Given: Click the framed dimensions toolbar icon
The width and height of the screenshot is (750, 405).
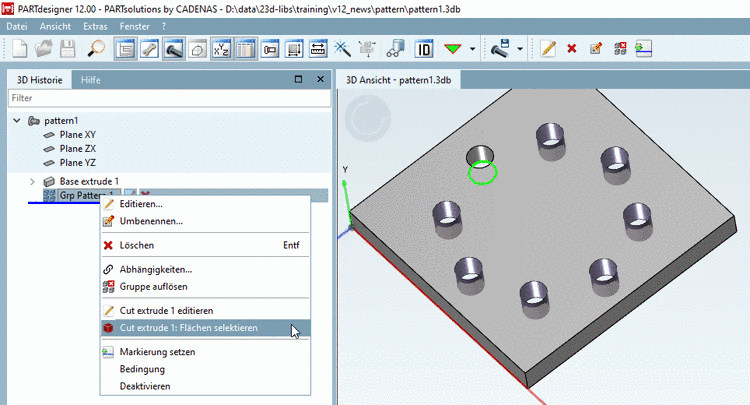Looking at the screenshot, I should (294, 49).
